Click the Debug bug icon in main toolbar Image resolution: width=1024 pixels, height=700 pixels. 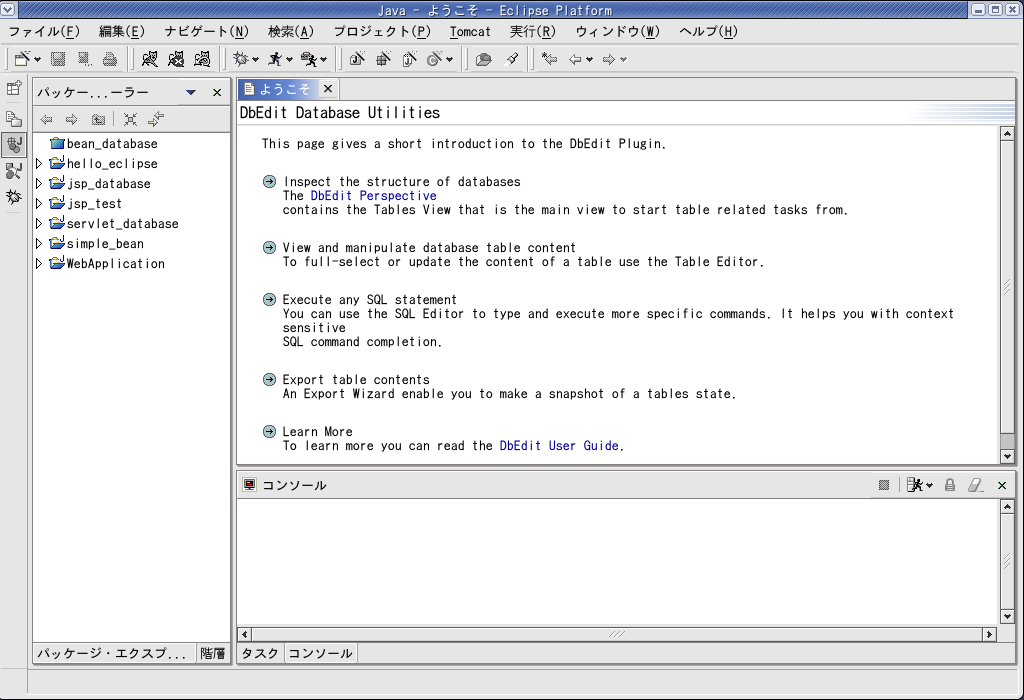[241, 59]
